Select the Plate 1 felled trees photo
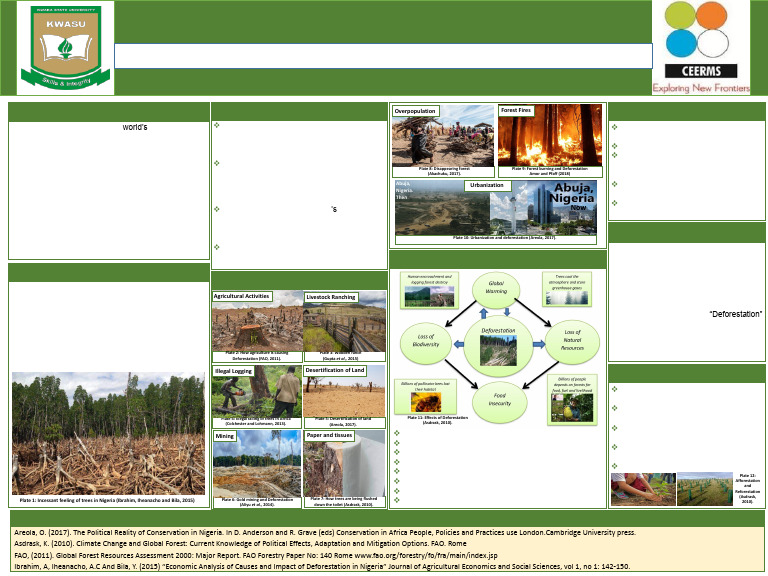Image resolution: width=768 pixels, height=576 pixels. tap(108, 433)
